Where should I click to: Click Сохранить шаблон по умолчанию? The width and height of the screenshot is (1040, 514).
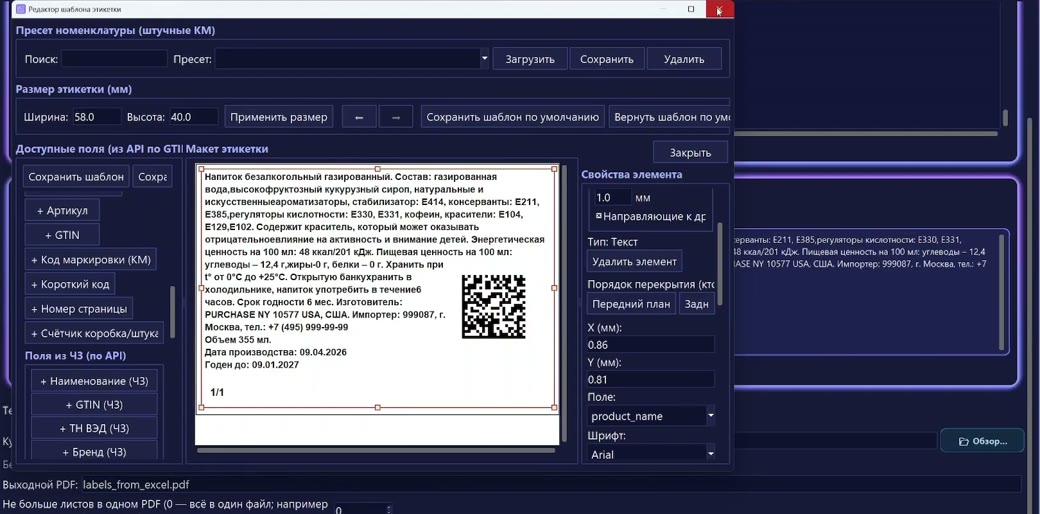pyautogui.click(x=513, y=117)
